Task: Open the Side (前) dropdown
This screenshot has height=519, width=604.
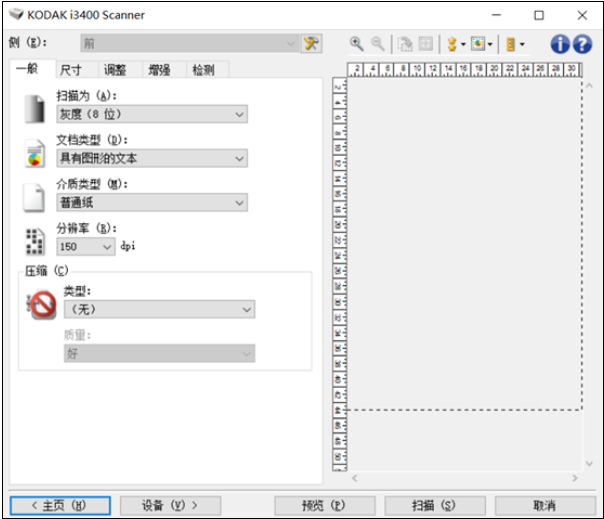Action: [190, 43]
